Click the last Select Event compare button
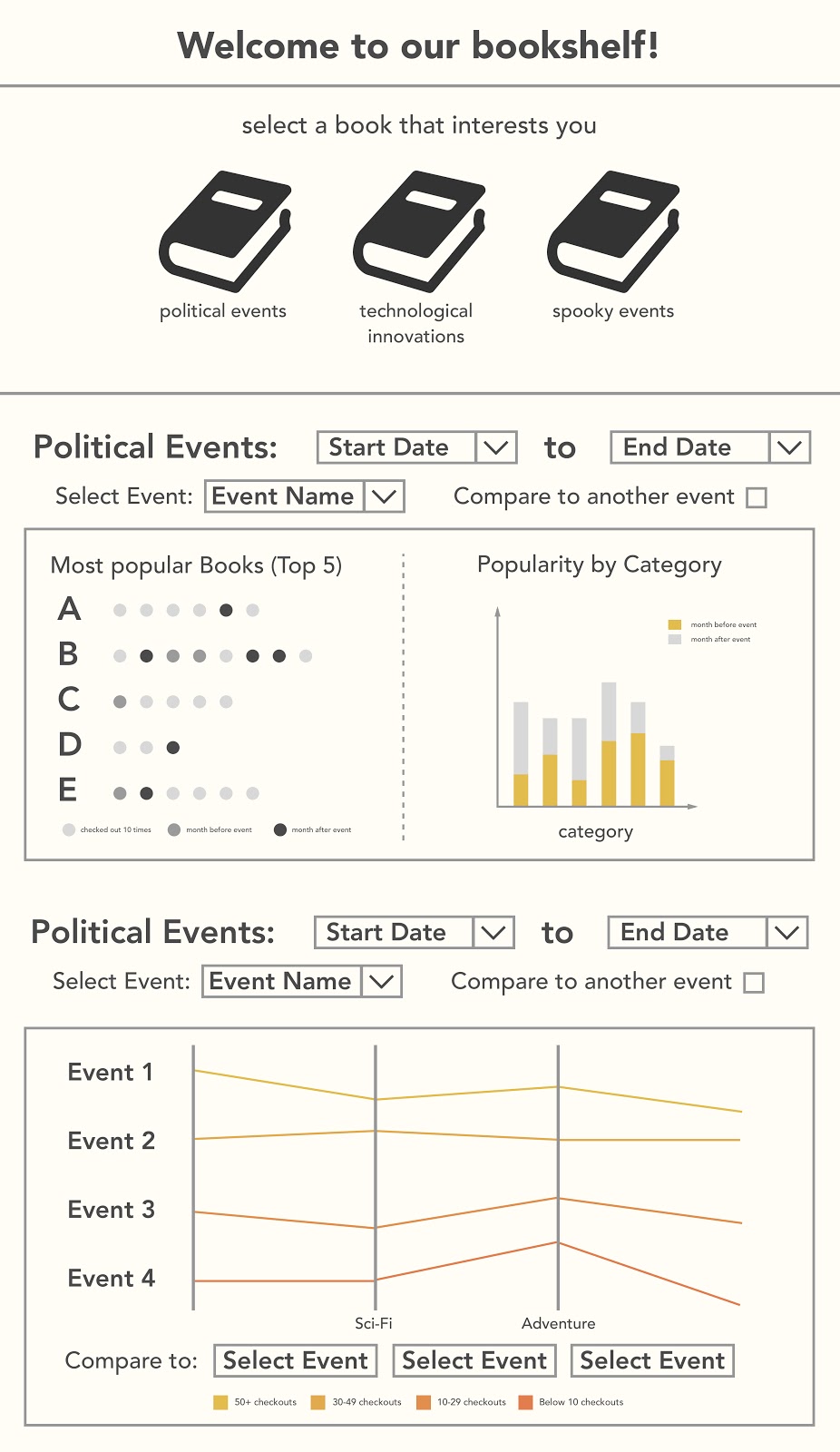The width and height of the screenshot is (840, 1452). coord(652,1360)
